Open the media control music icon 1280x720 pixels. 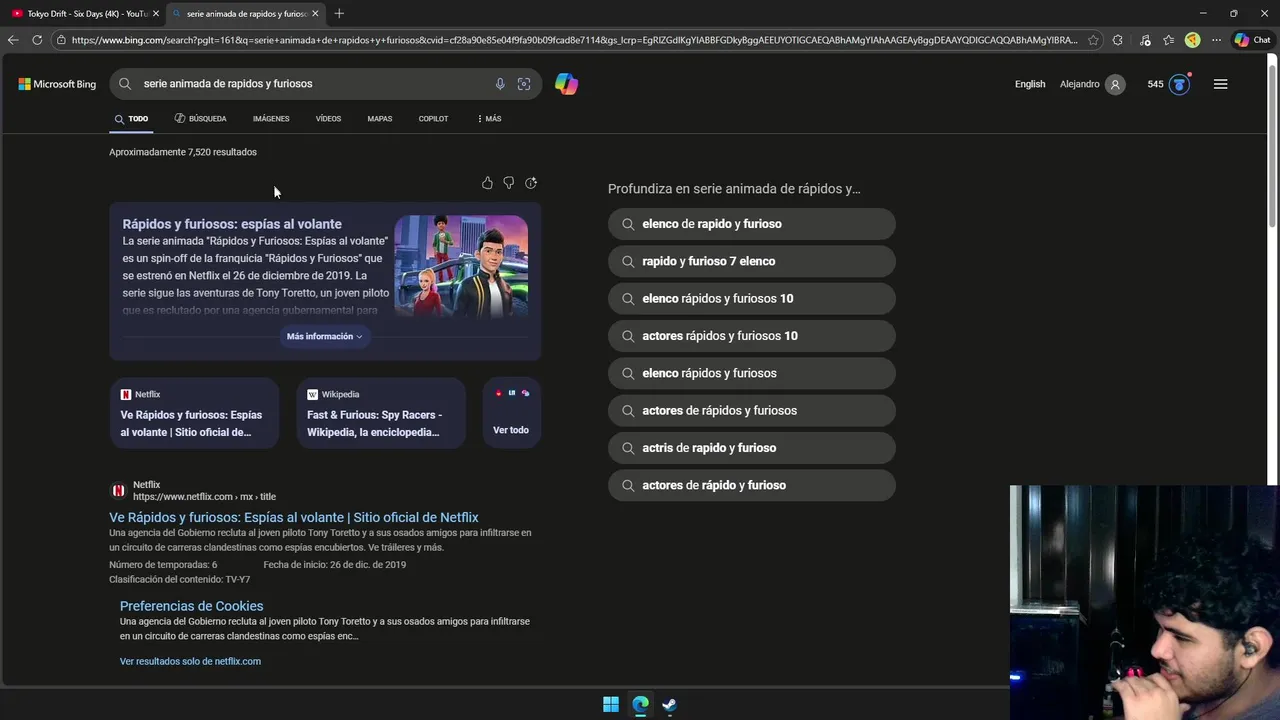click(1145, 40)
